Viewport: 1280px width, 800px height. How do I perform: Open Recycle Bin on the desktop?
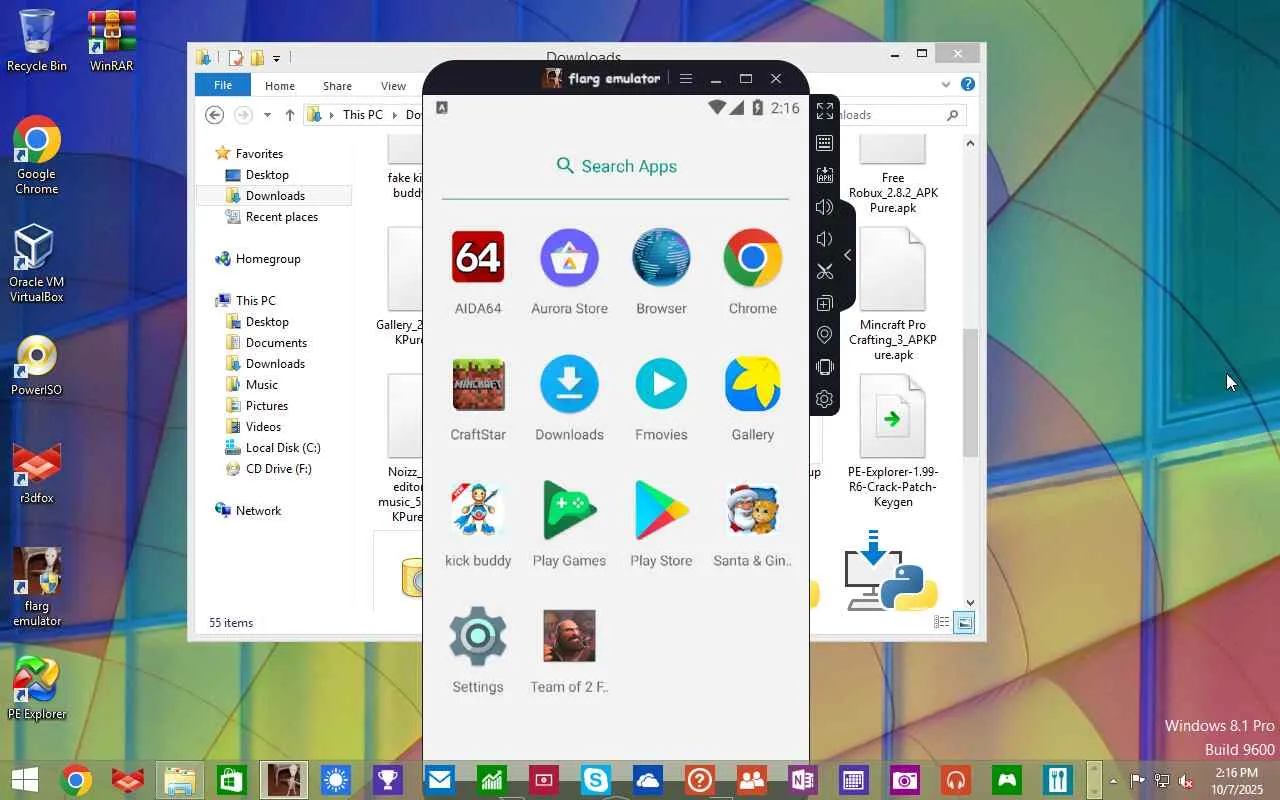pyautogui.click(x=37, y=41)
